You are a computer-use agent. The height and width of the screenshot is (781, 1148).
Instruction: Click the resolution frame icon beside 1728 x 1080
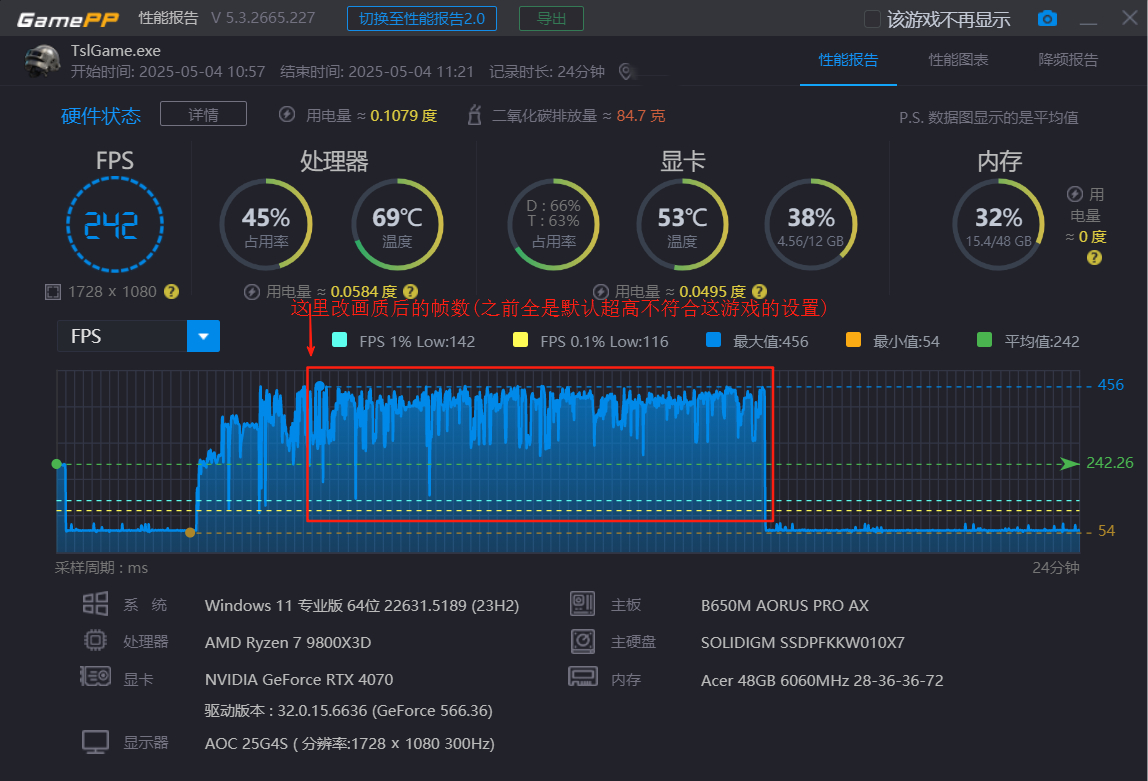click(53, 292)
